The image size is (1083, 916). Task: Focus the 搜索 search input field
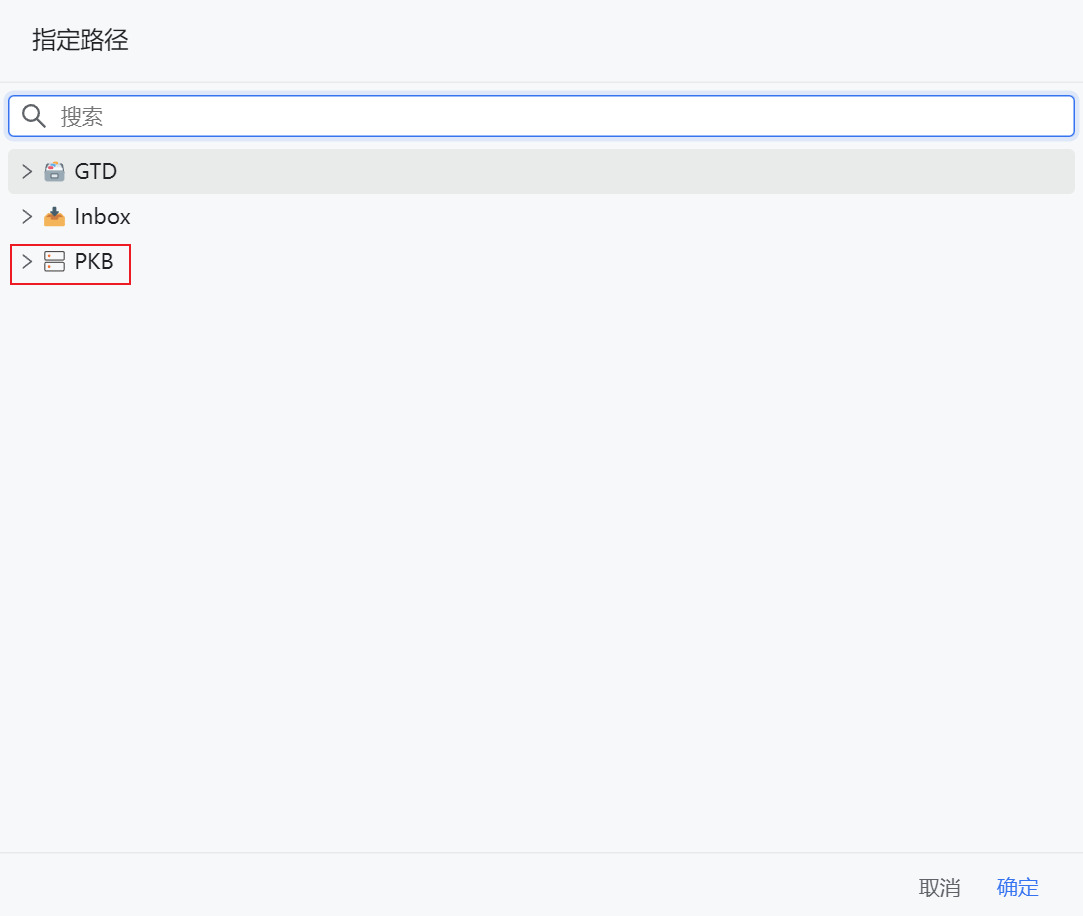click(x=560, y=116)
